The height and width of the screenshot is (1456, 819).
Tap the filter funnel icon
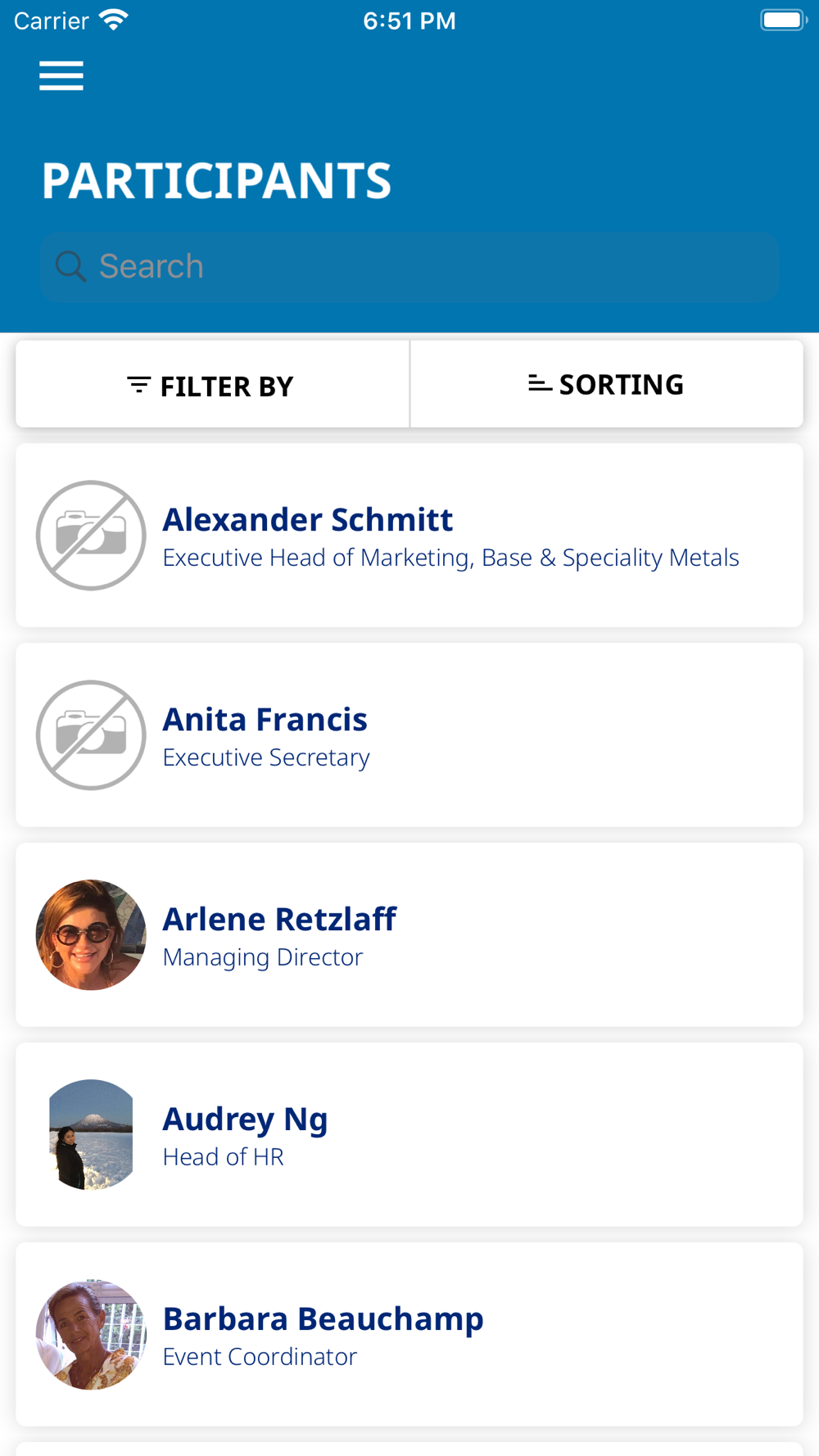point(138,385)
